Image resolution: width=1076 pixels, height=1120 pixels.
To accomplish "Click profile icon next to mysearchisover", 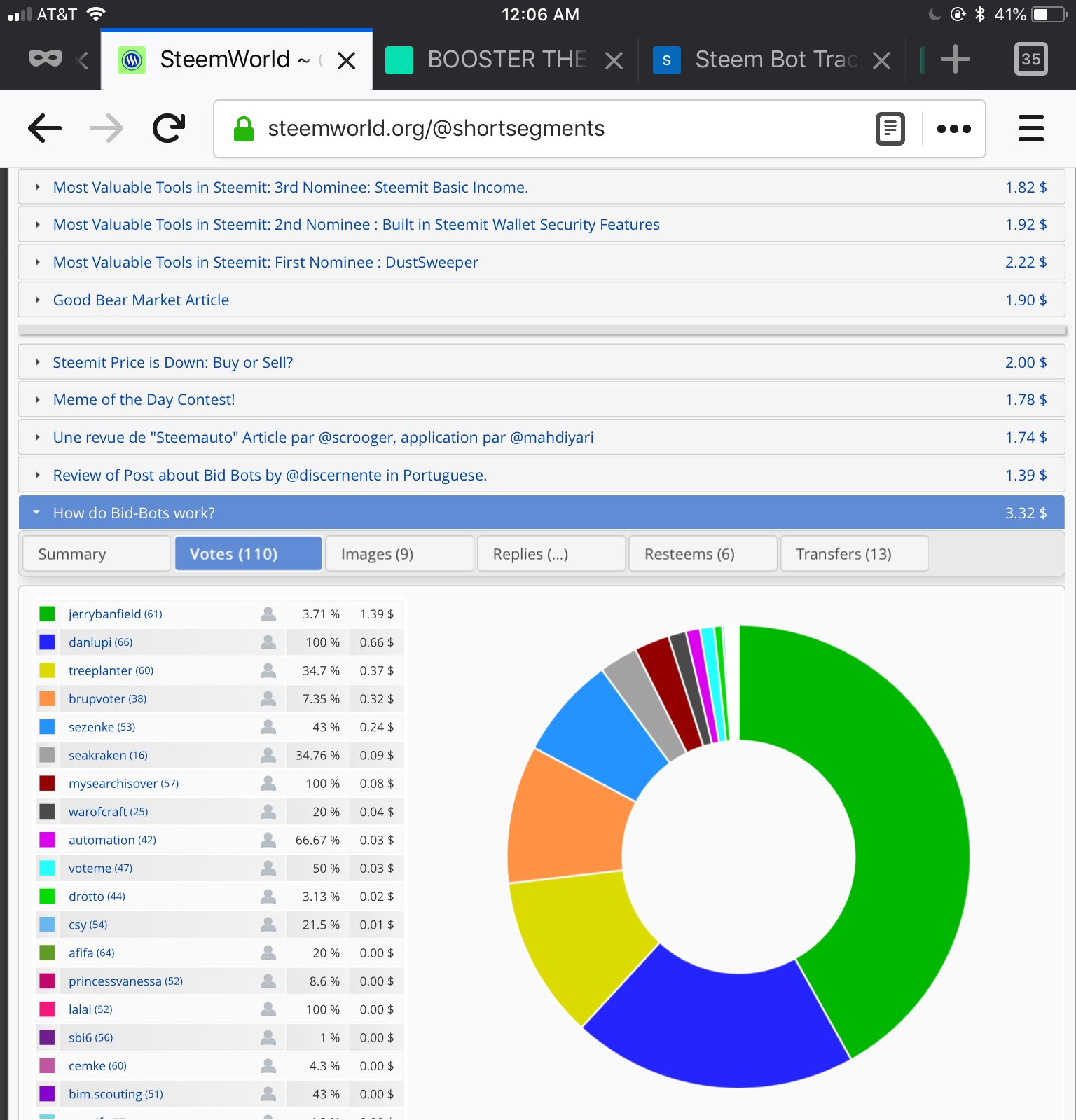I will (x=268, y=783).
